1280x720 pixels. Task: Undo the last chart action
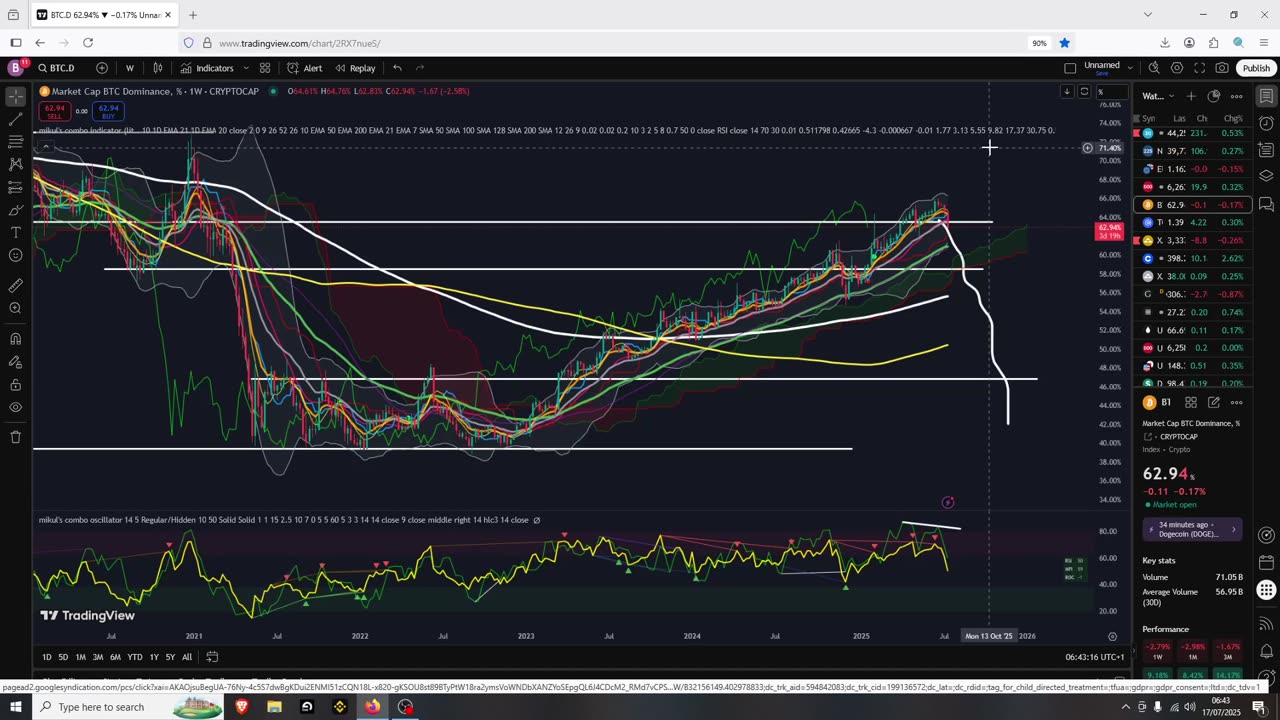point(397,68)
